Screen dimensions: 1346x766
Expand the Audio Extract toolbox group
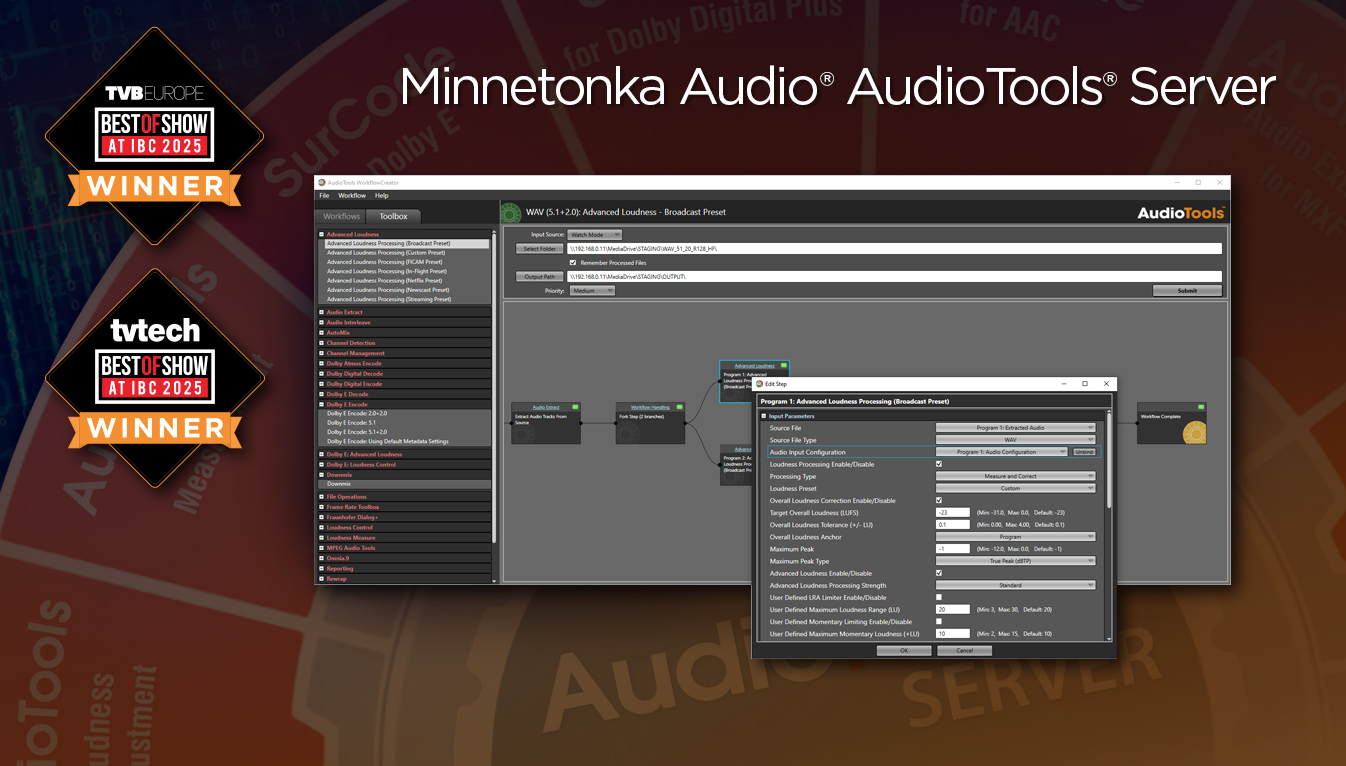(x=322, y=312)
